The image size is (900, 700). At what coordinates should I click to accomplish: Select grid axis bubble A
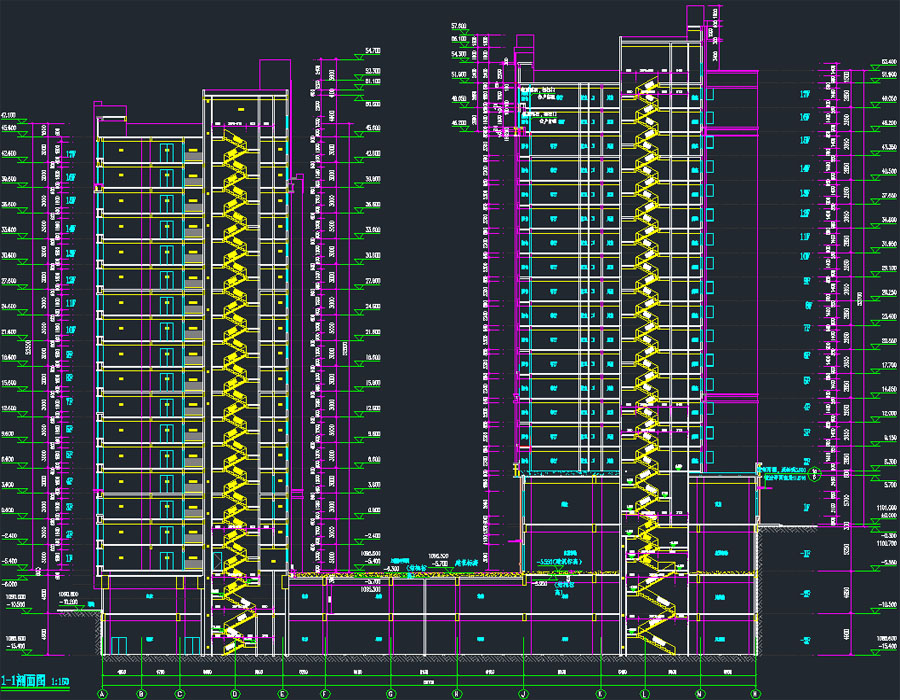click(x=103, y=694)
